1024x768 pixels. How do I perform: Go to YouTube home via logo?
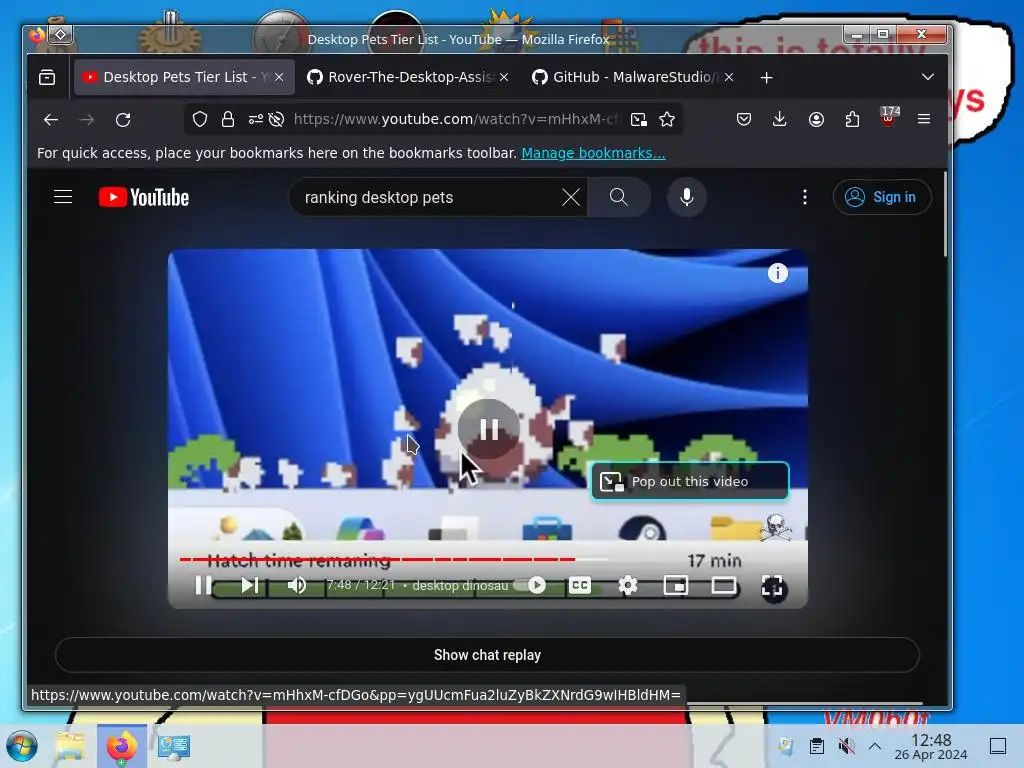point(144,197)
